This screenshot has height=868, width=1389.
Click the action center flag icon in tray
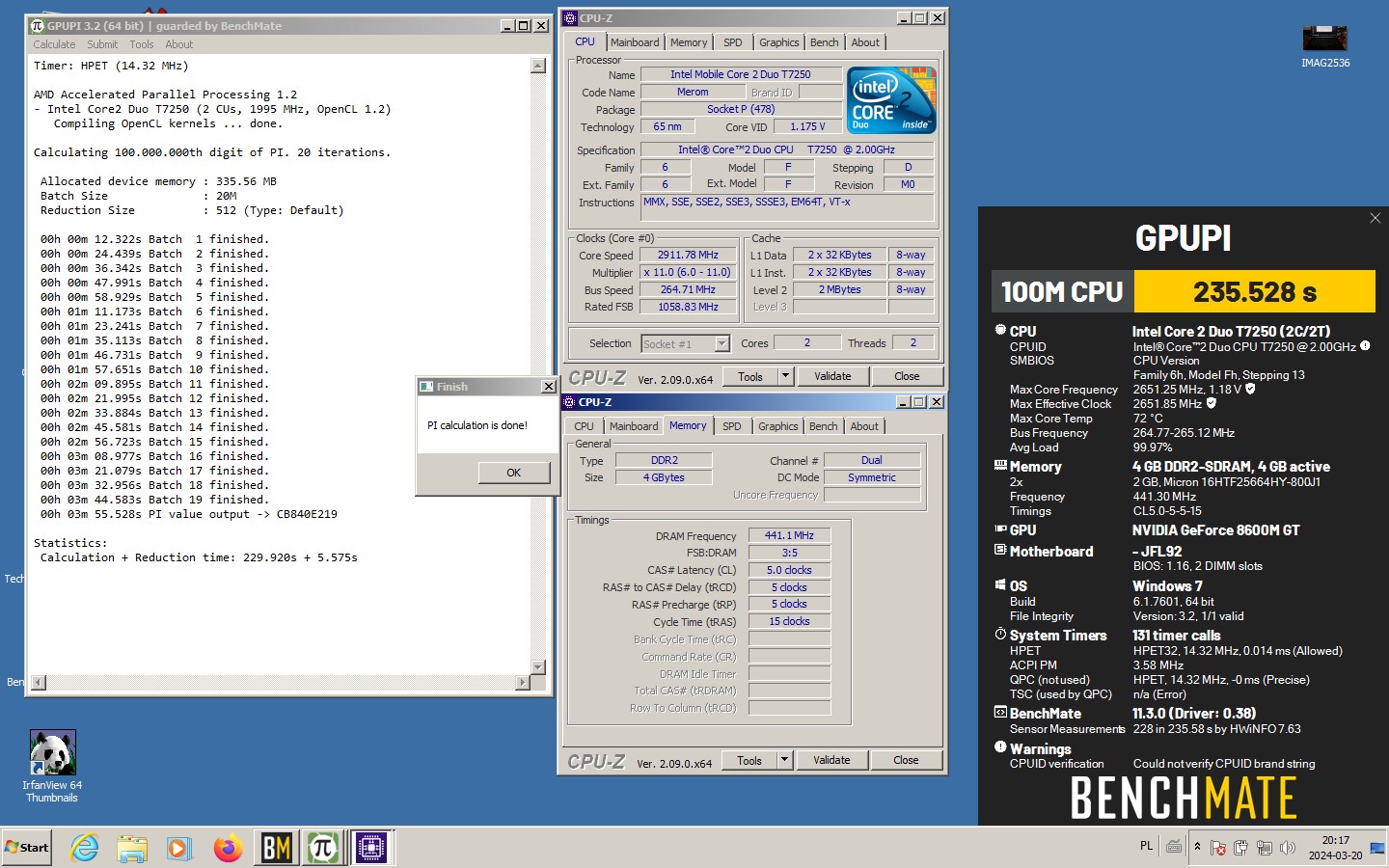(1217, 848)
